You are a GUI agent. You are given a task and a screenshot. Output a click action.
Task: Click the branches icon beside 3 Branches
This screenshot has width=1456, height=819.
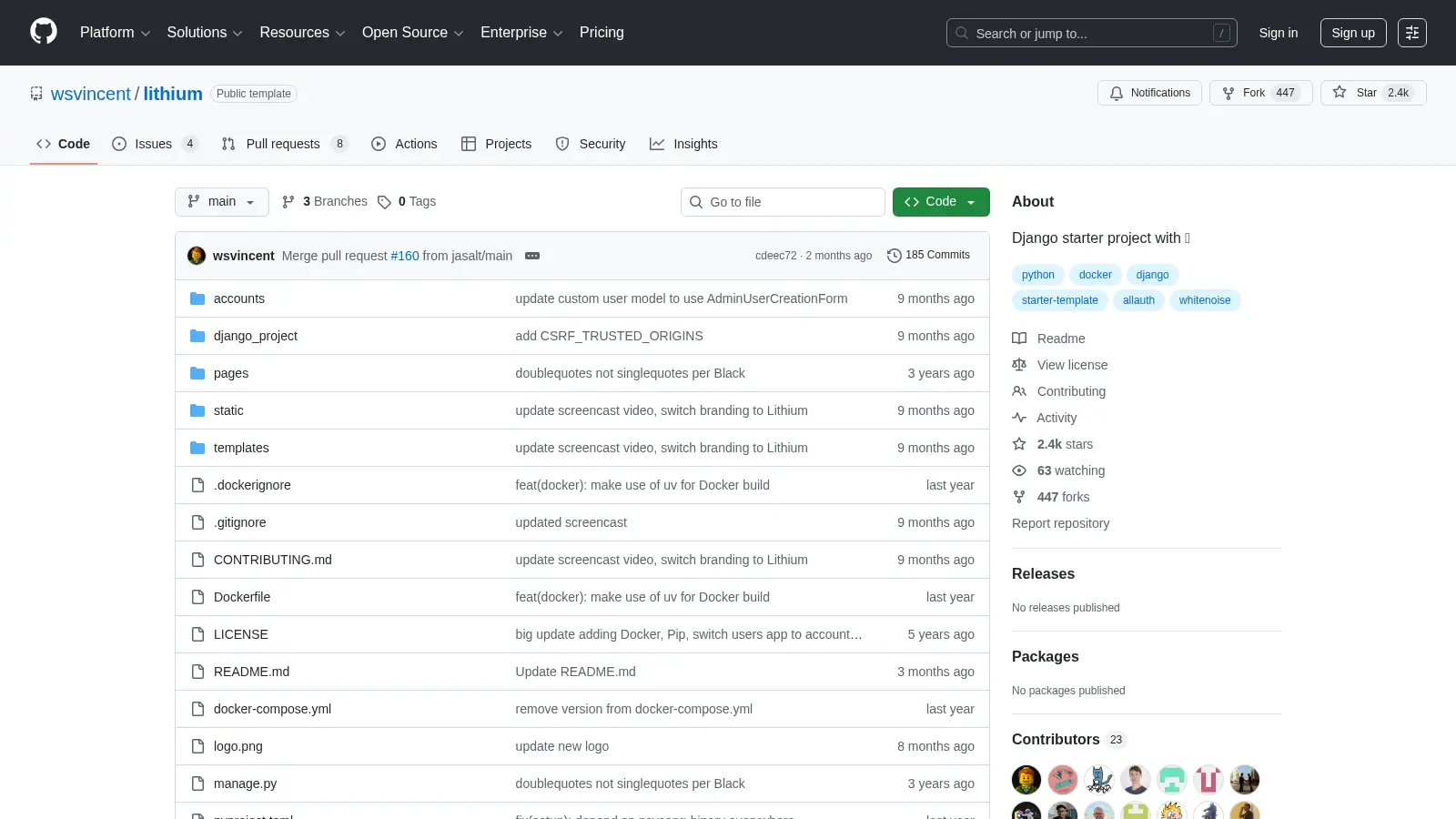(x=288, y=202)
